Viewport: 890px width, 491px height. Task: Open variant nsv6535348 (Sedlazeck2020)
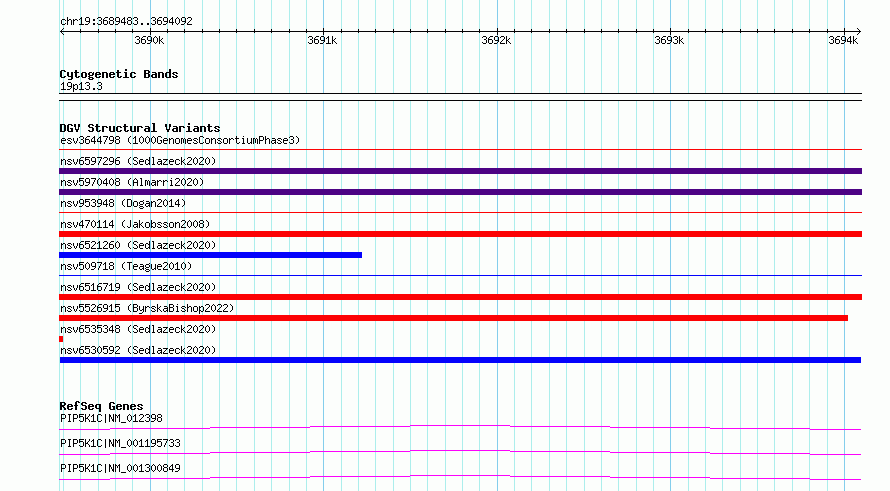coord(138,329)
